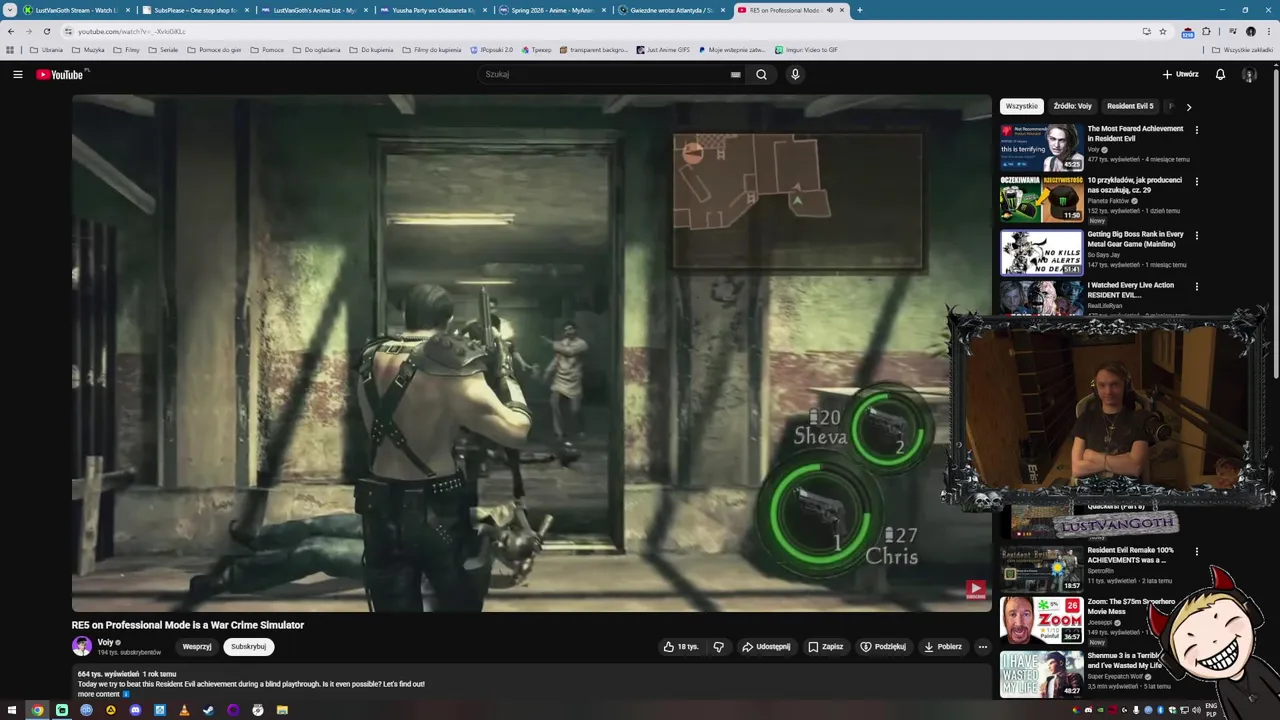Open Steam from the taskbar
1280x720 pixels.
pyautogui.click(x=208, y=710)
